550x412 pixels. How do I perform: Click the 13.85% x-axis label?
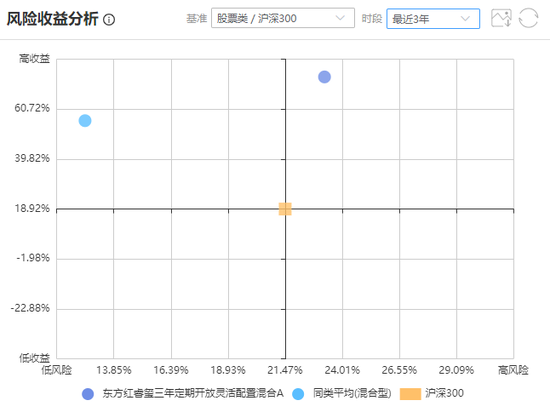point(114,370)
